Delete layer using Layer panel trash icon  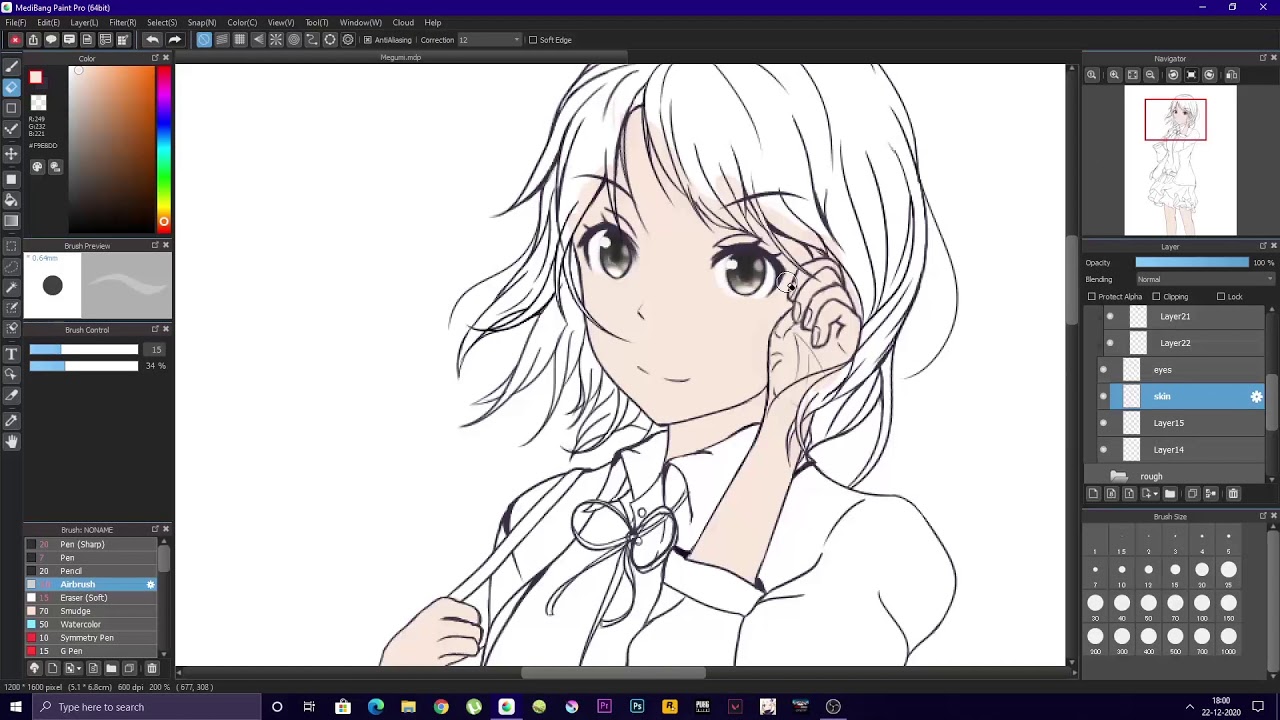pyautogui.click(x=1233, y=494)
